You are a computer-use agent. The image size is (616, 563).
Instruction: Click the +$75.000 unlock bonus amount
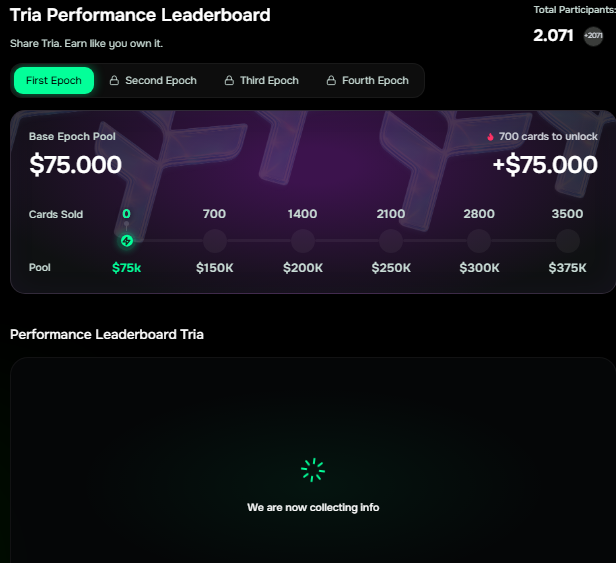click(545, 165)
